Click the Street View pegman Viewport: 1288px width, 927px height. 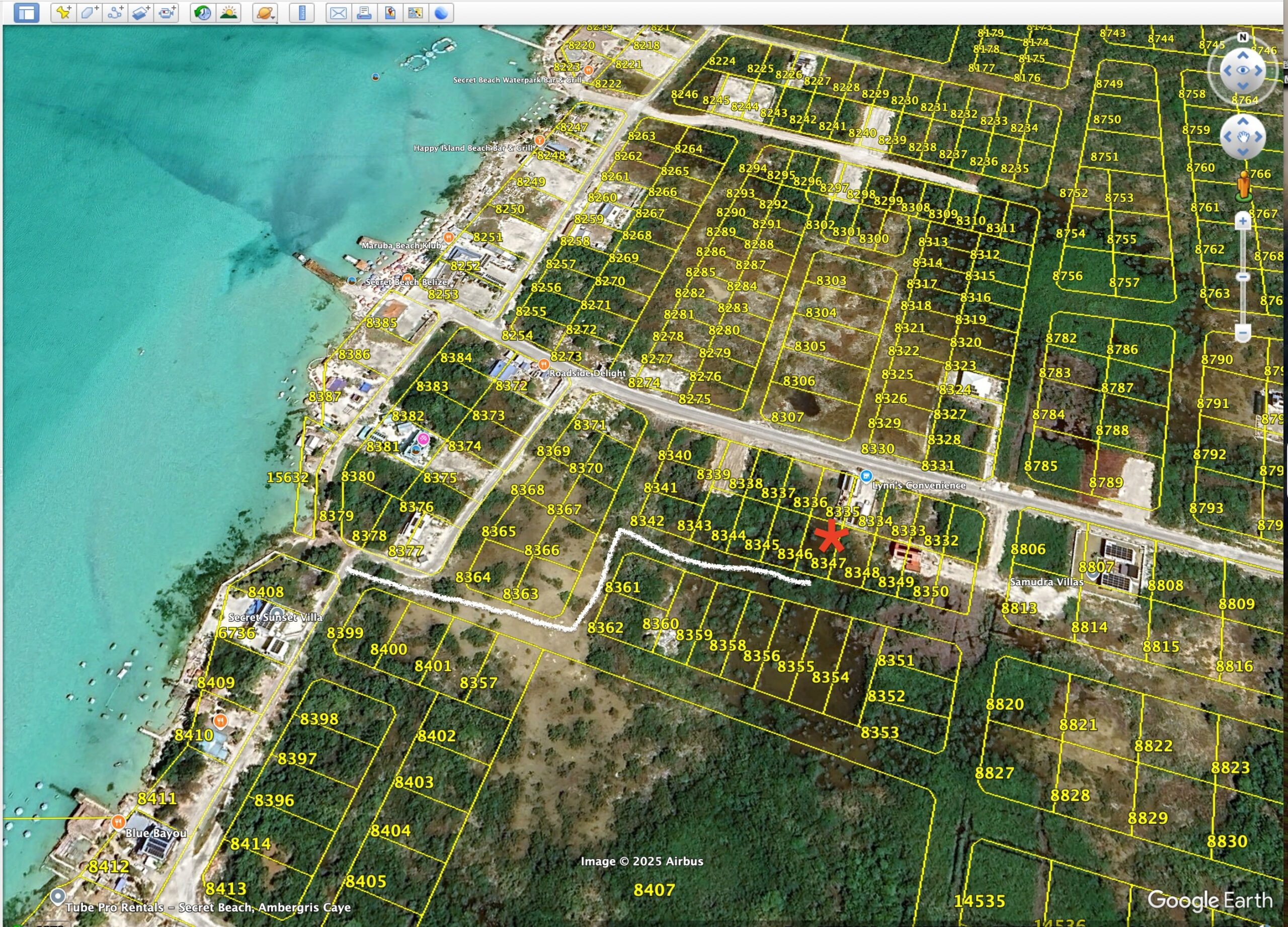(x=1244, y=186)
